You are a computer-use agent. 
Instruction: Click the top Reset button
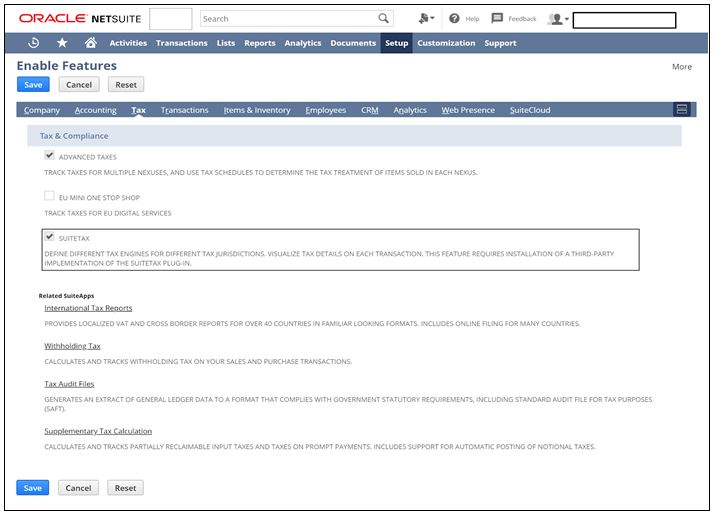126,85
